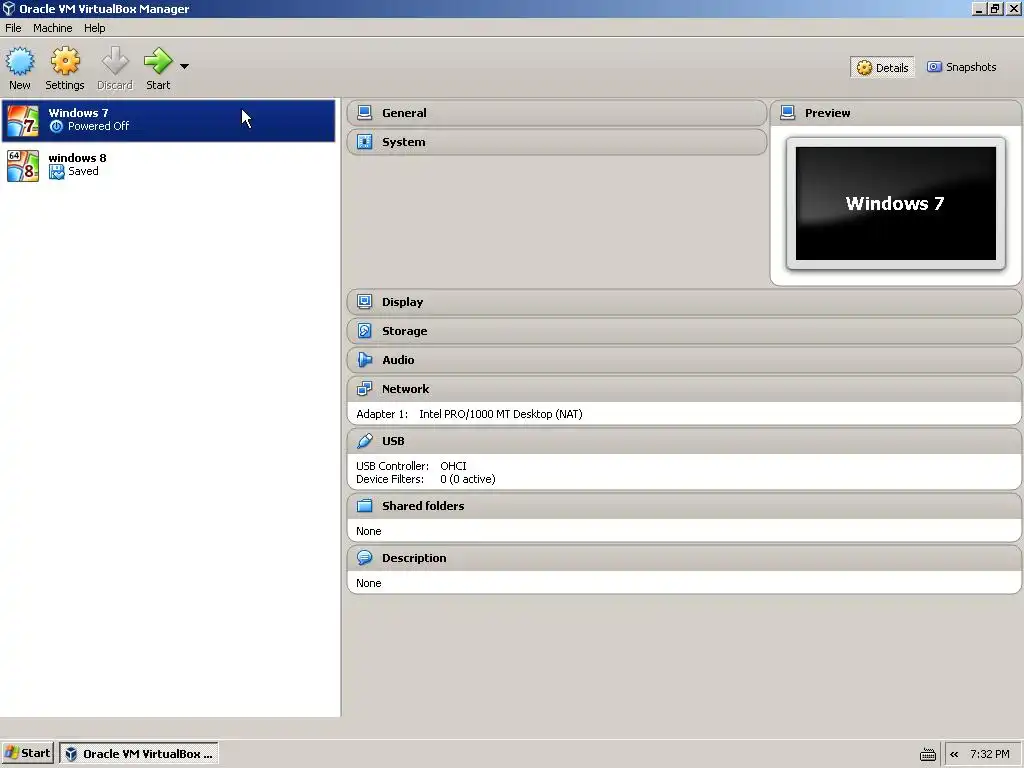The width and height of the screenshot is (1024, 768).
Task: Click None under Description
Action: (x=368, y=583)
